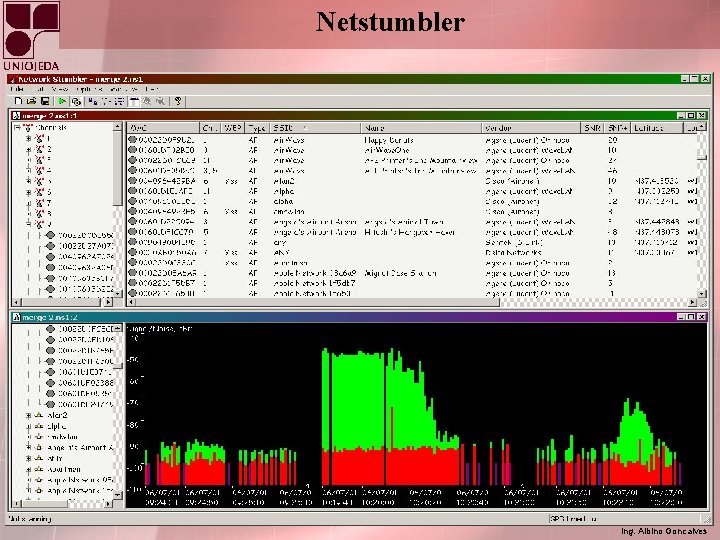Click the network list scroll-down arrow
This screenshot has height=540, width=720.
point(702,294)
